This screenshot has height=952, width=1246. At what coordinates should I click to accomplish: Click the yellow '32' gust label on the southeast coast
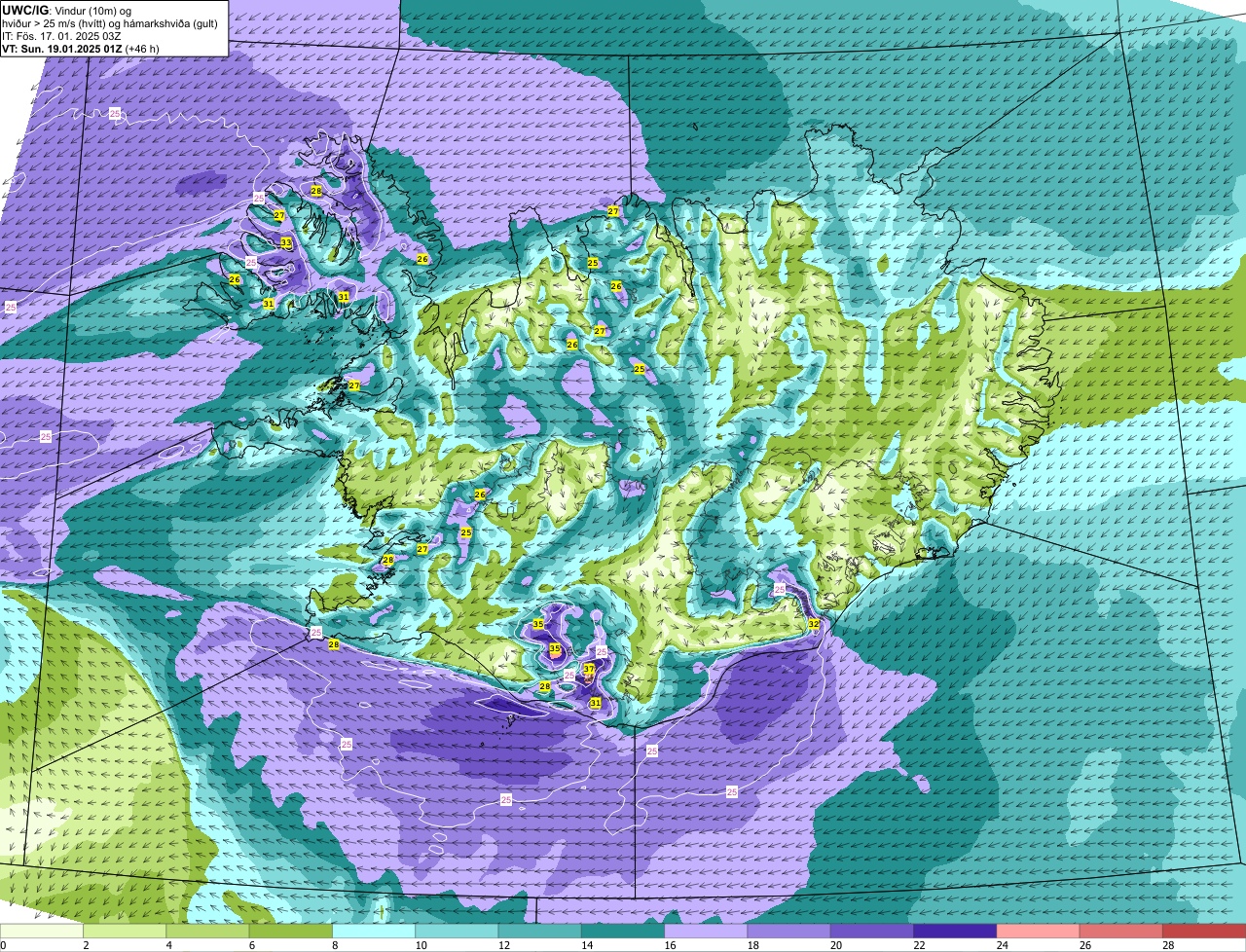[814, 624]
